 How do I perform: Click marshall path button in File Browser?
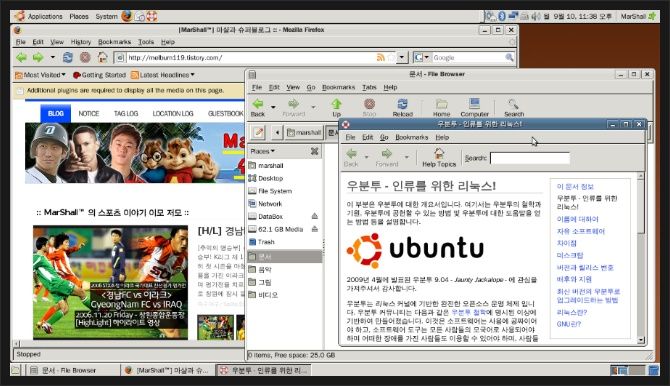[x=304, y=133]
